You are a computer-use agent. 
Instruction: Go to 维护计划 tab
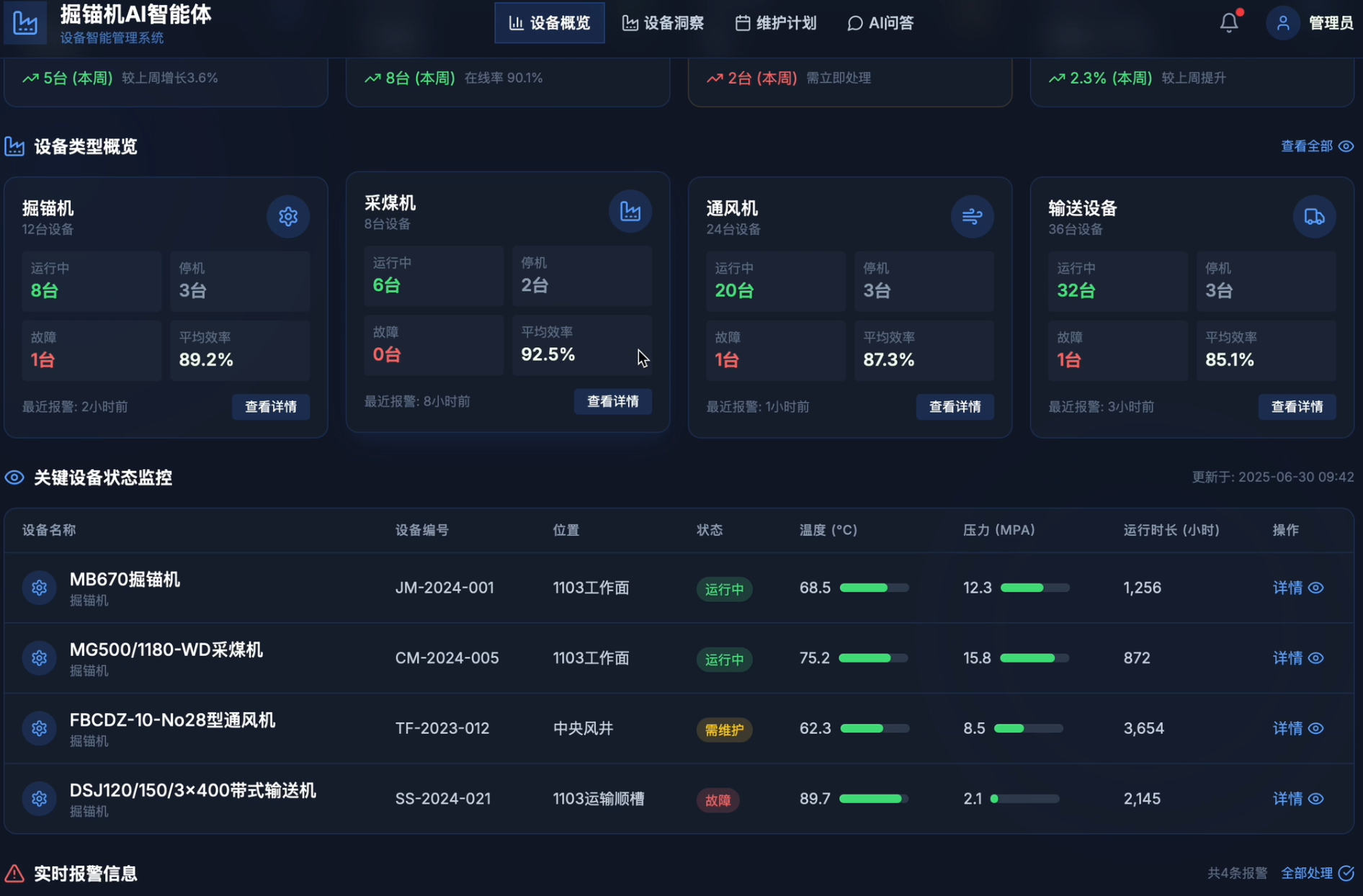click(x=776, y=23)
